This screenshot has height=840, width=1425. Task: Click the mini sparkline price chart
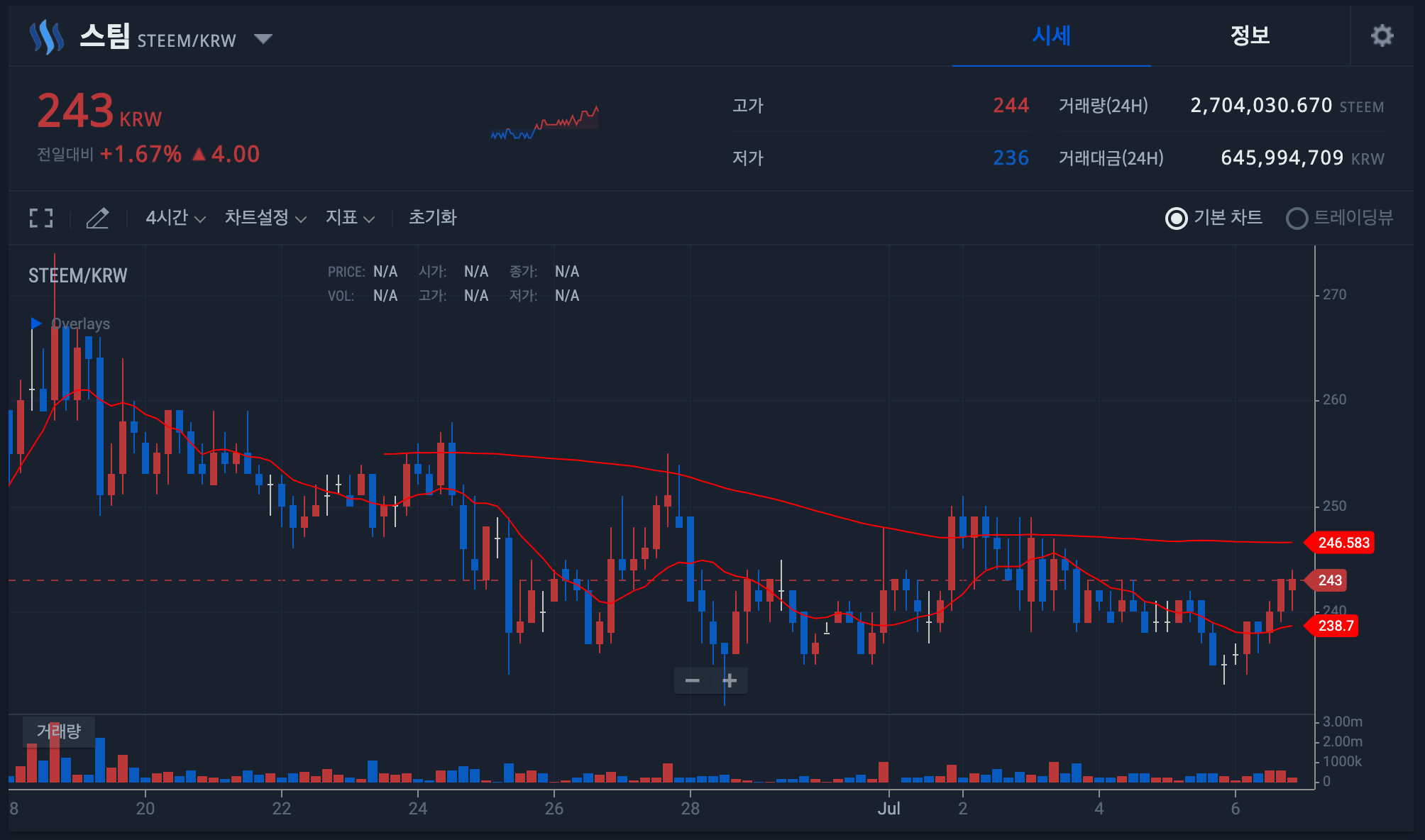pyautogui.click(x=545, y=122)
